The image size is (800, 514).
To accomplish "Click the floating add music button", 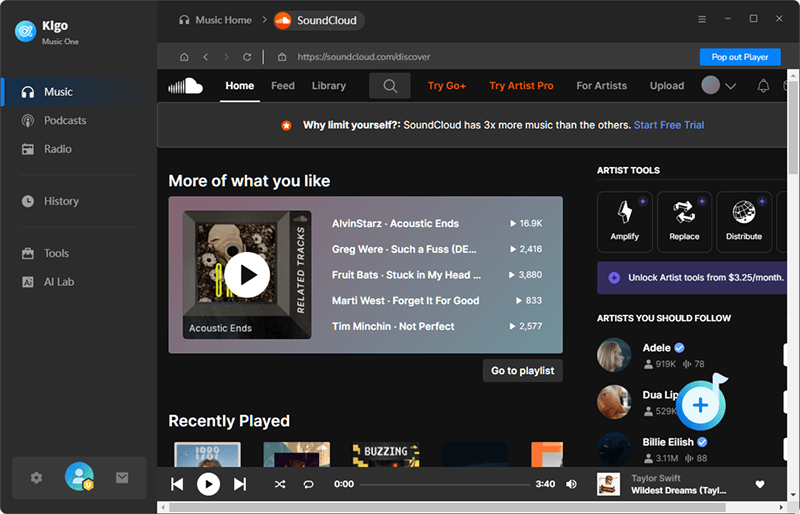I will pyautogui.click(x=701, y=405).
